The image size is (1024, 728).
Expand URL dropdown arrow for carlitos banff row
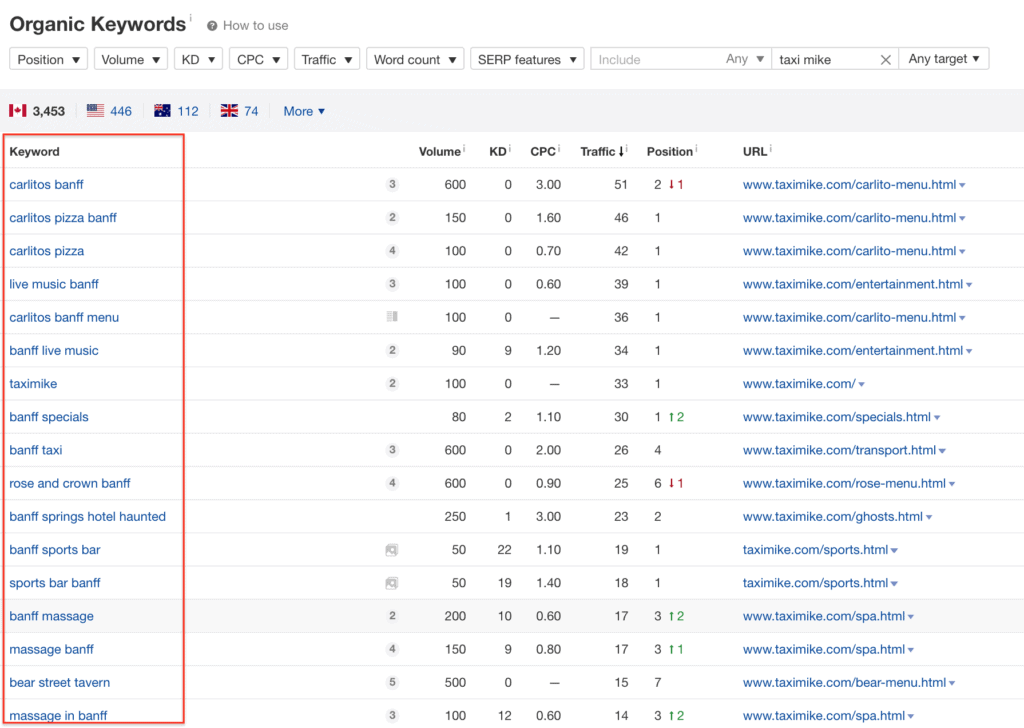click(x=962, y=185)
